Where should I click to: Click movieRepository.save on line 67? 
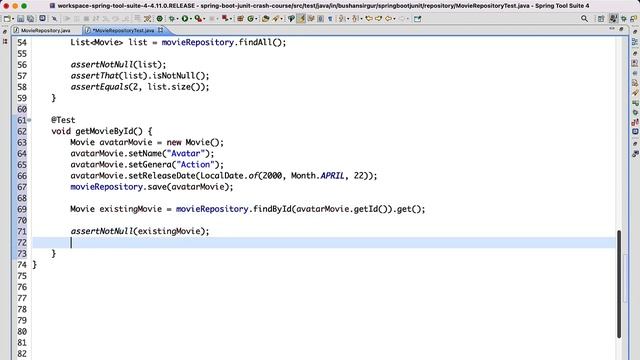[119, 187]
